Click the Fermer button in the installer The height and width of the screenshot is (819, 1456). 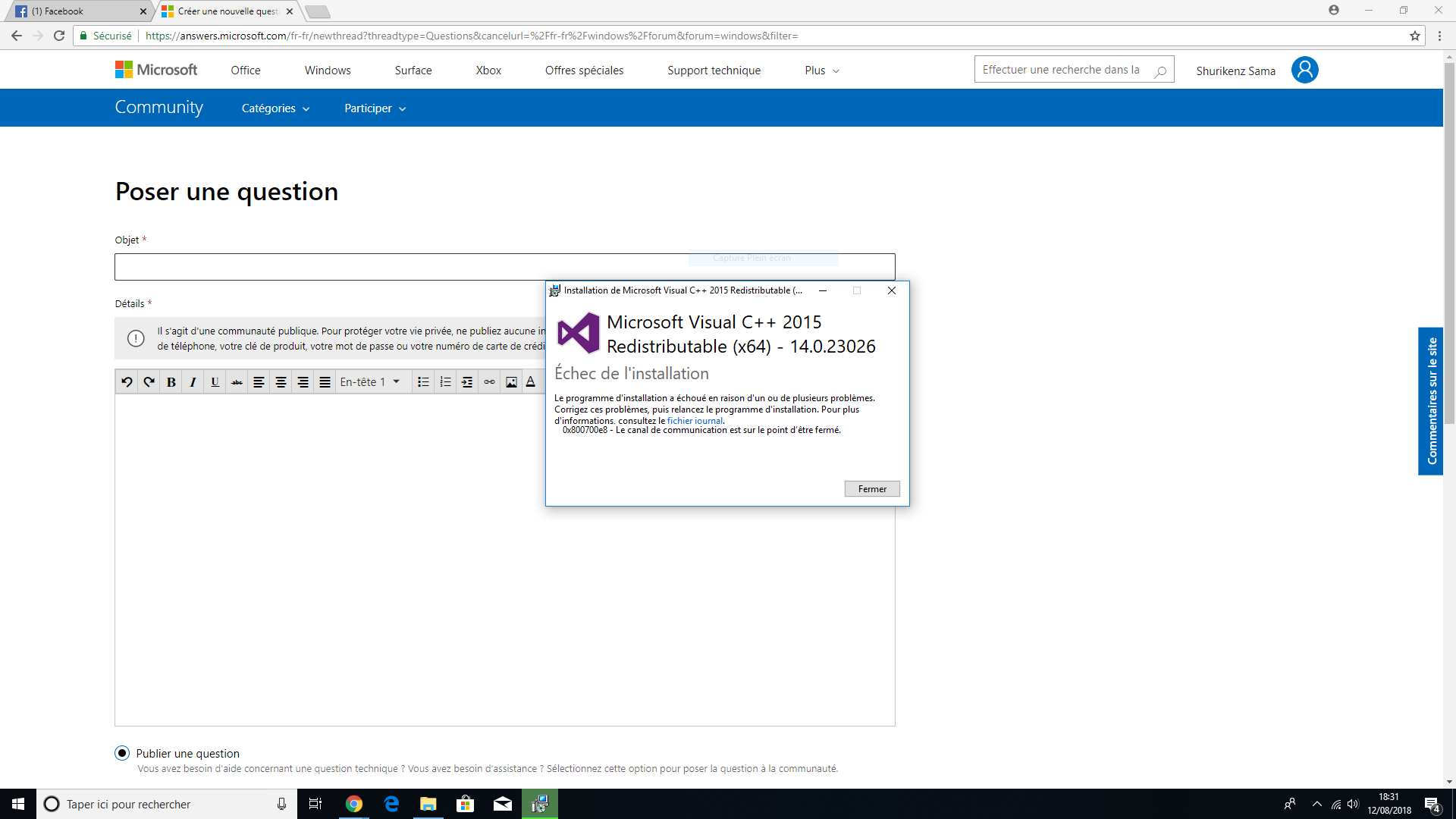point(872,489)
